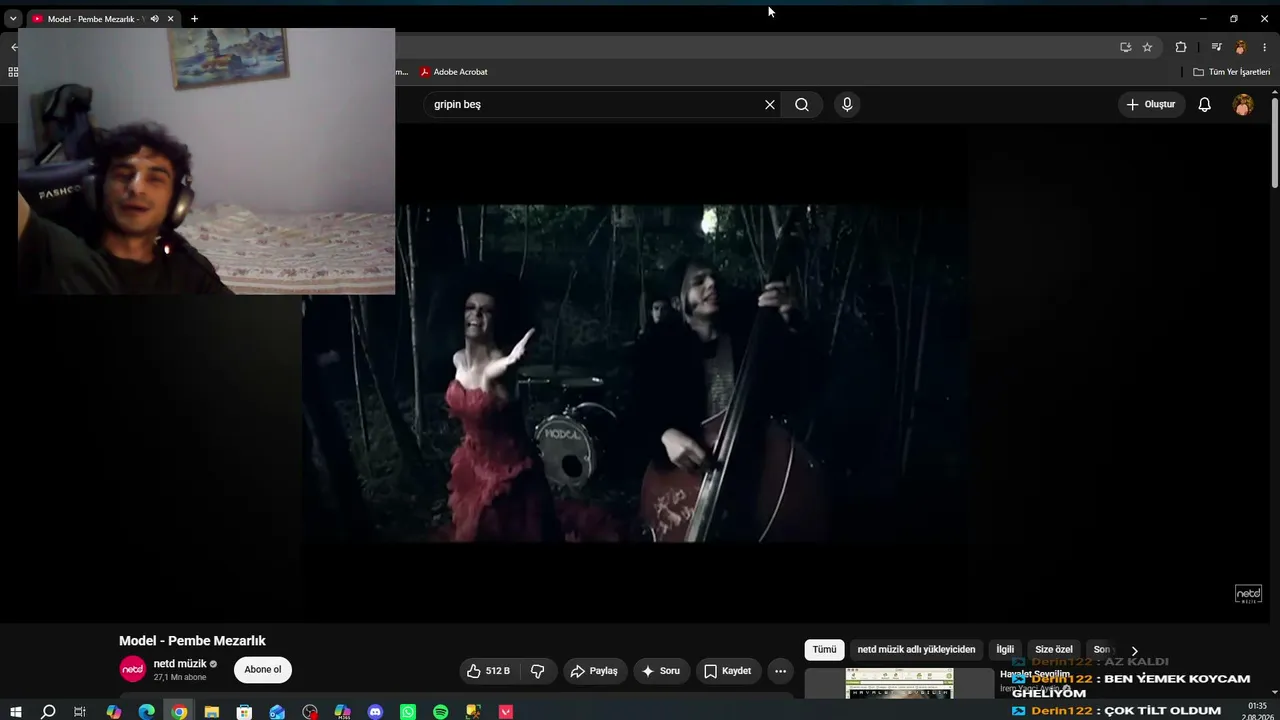Click the Soru button
1280x720 pixels.
coord(661,671)
